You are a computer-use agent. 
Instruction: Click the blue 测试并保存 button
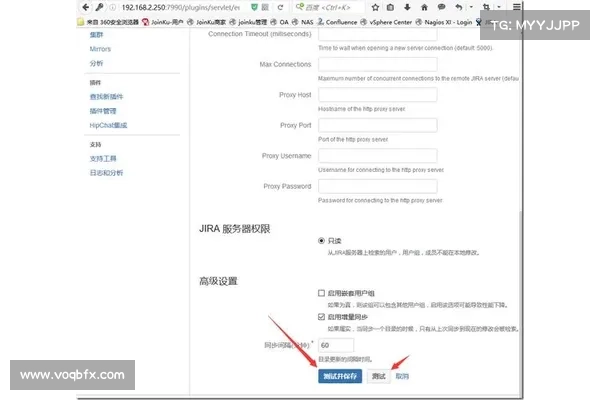340,376
